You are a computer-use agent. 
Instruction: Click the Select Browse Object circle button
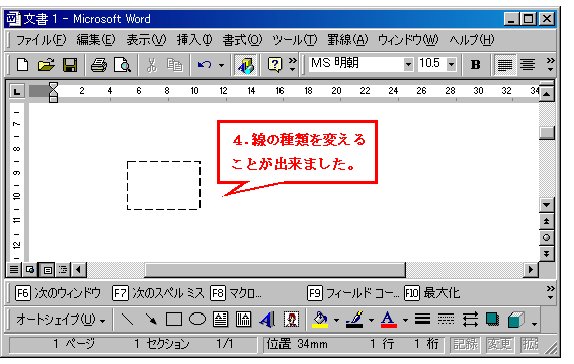pyautogui.click(x=546, y=238)
